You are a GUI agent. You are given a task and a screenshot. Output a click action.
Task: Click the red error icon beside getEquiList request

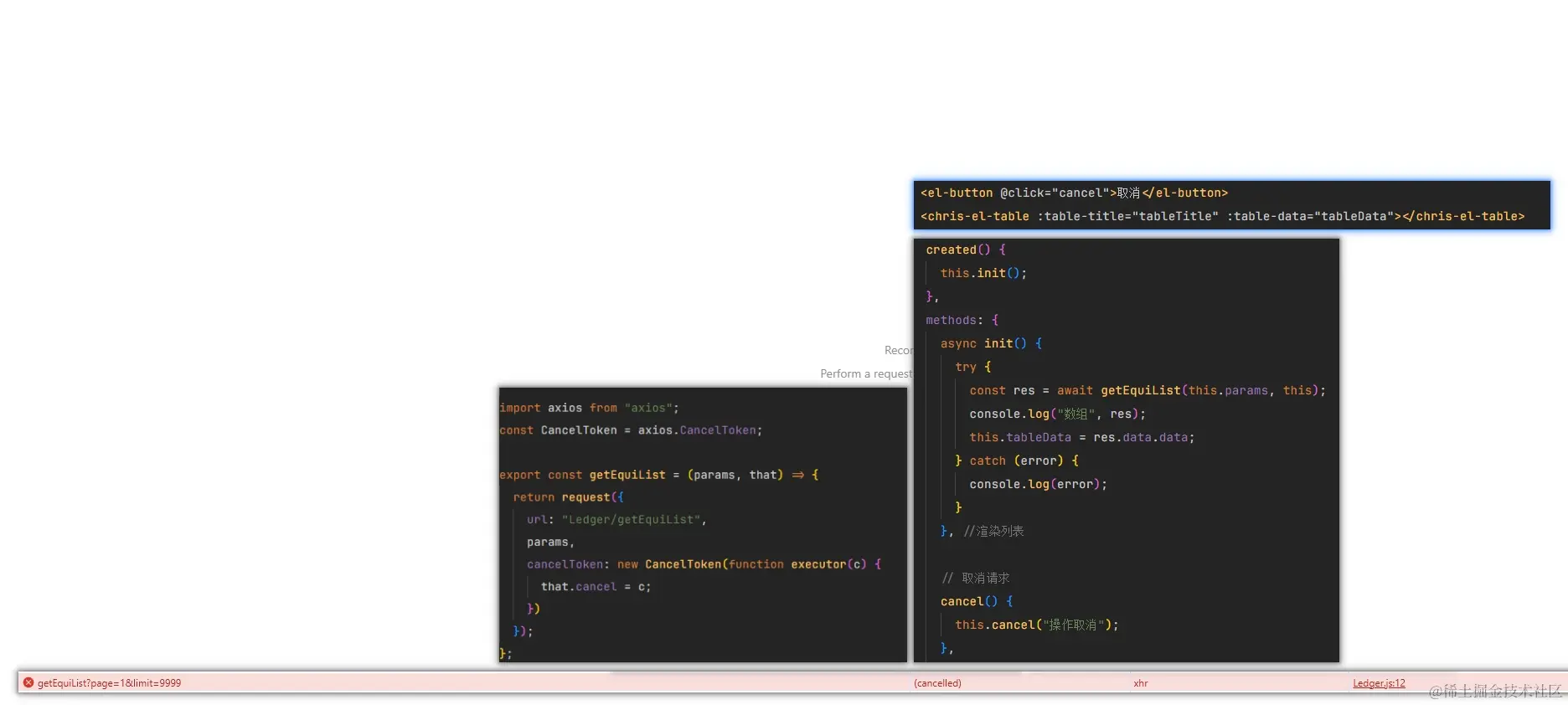click(28, 682)
